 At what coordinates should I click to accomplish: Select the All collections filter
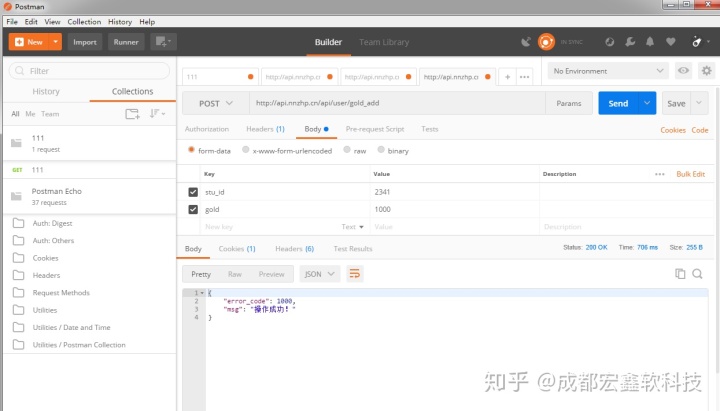(x=15, y=114)
